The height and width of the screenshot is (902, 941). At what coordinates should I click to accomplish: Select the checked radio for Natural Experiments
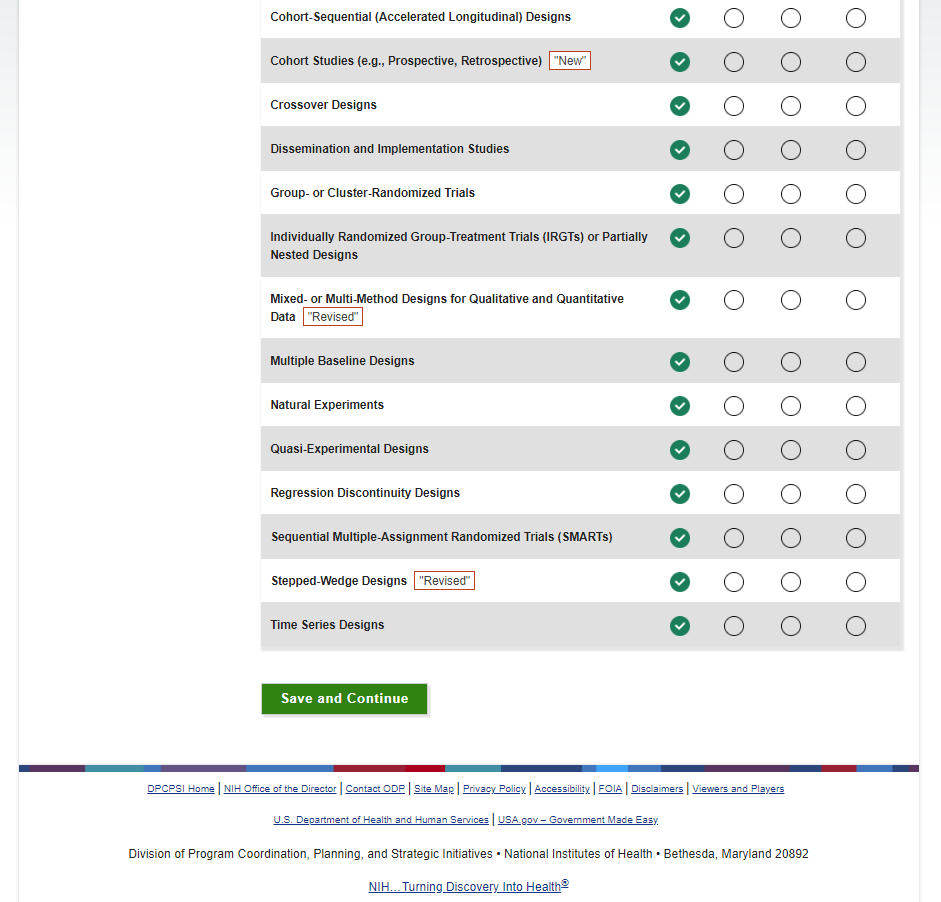click(680, 406)
